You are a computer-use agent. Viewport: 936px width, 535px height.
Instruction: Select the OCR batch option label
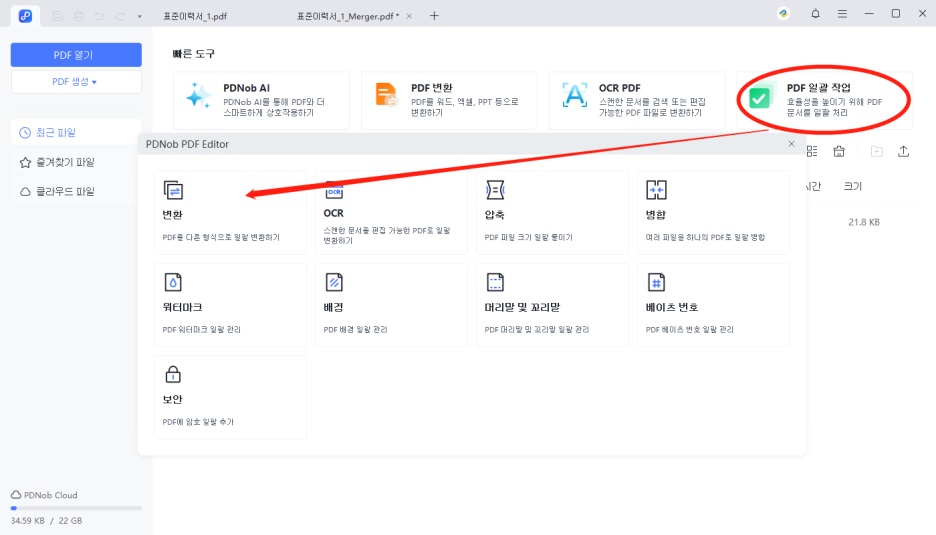tap(334, 213)
